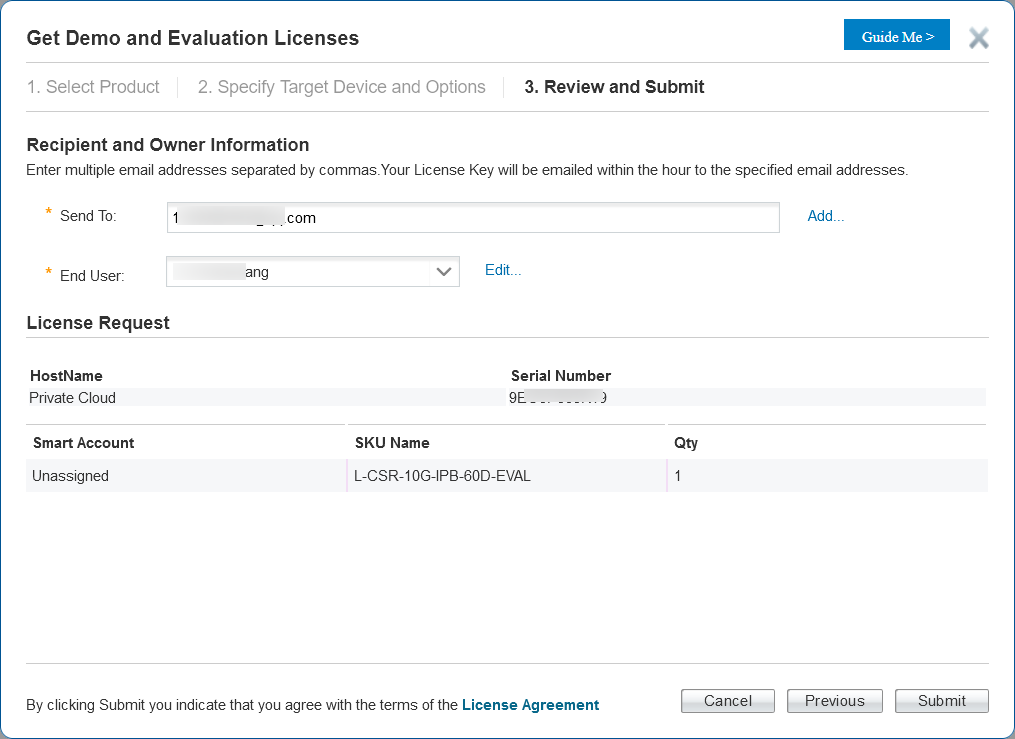1015x739 pixels.
Task: Select the End User combo box text
Action: click(x=298, y=272)
